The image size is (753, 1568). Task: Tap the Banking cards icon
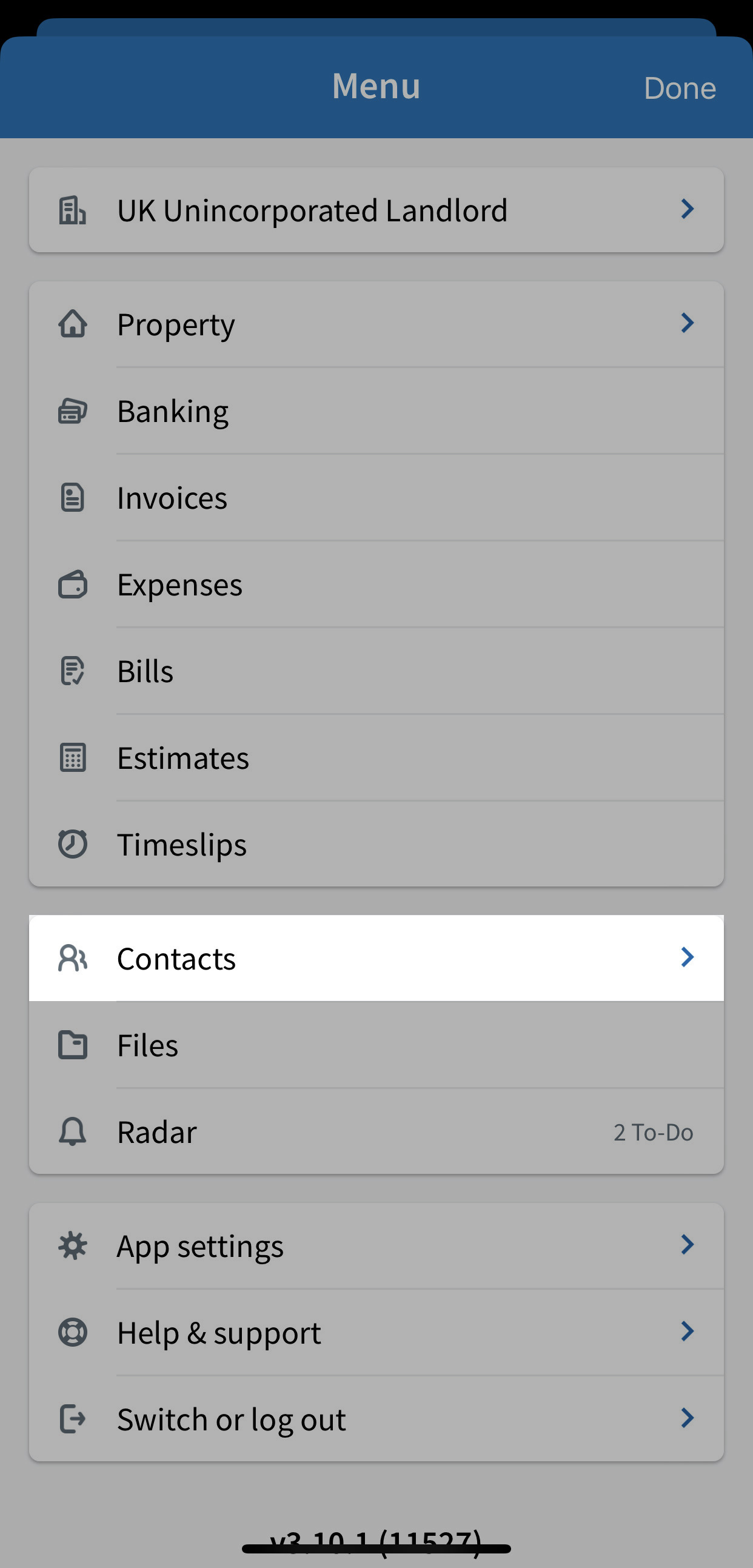point(72,411)
